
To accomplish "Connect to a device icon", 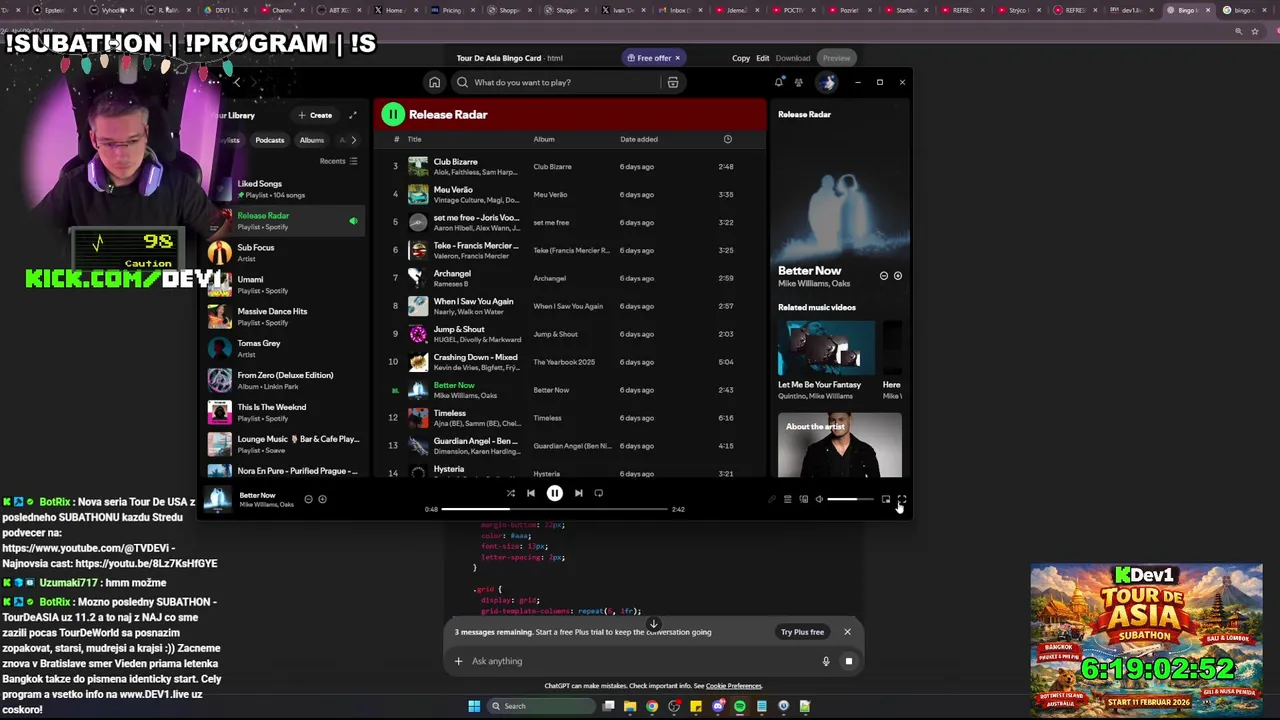I will tap(803, 499).
